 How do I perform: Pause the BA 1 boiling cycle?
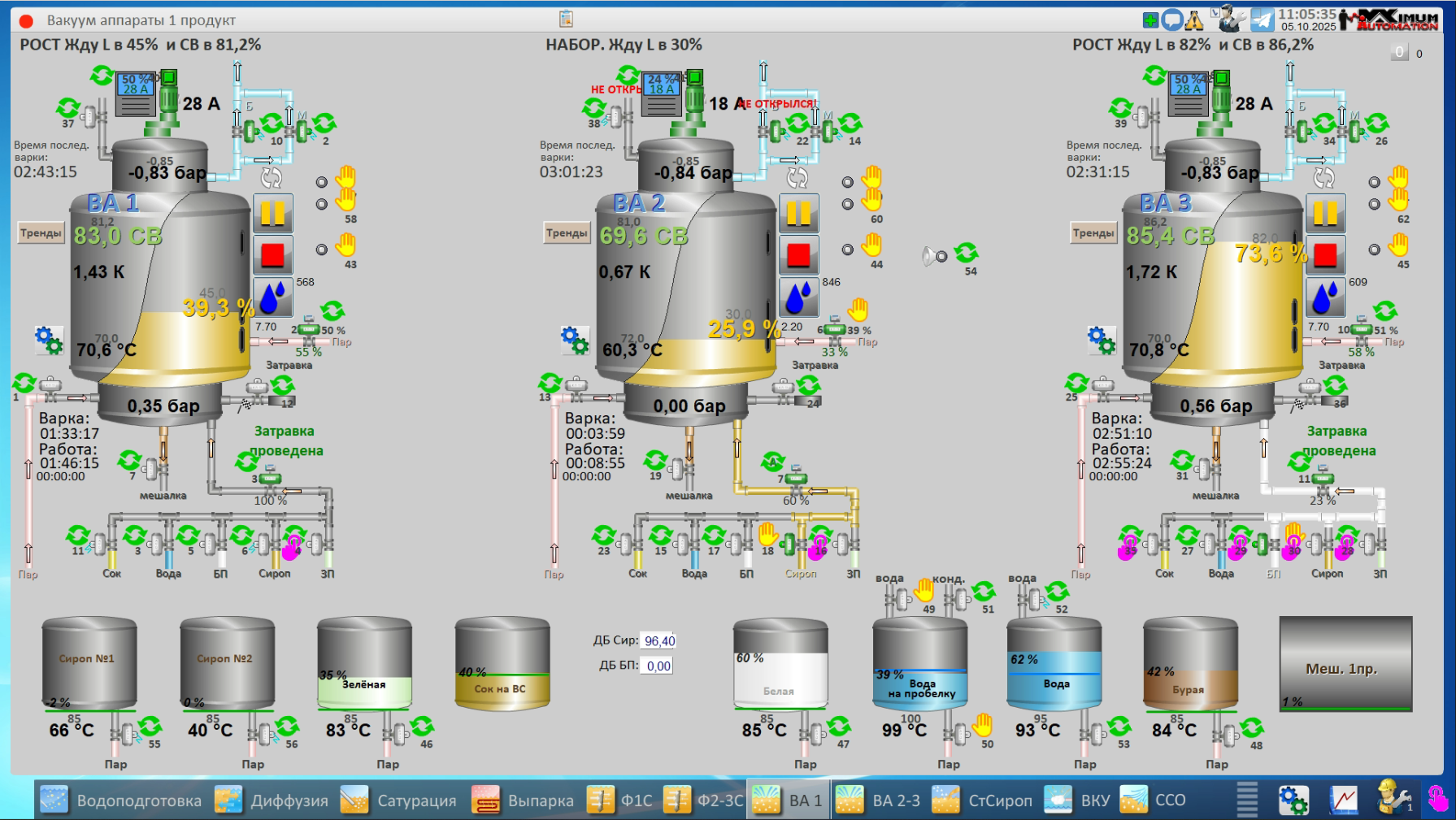(x=272, y=214)
